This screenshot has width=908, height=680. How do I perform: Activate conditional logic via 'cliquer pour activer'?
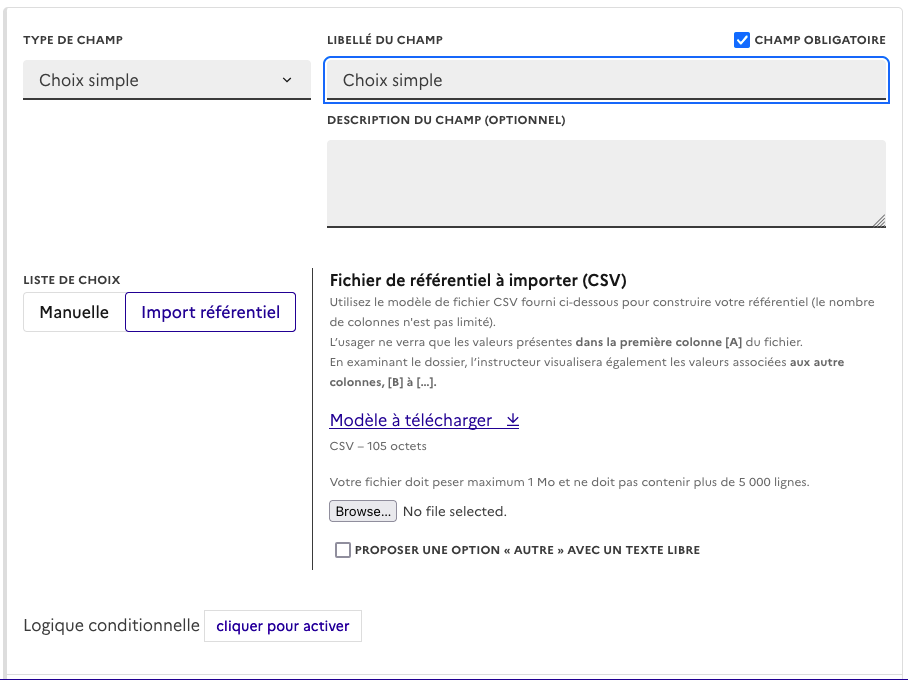pyautogui.click(x=283, y=626)
